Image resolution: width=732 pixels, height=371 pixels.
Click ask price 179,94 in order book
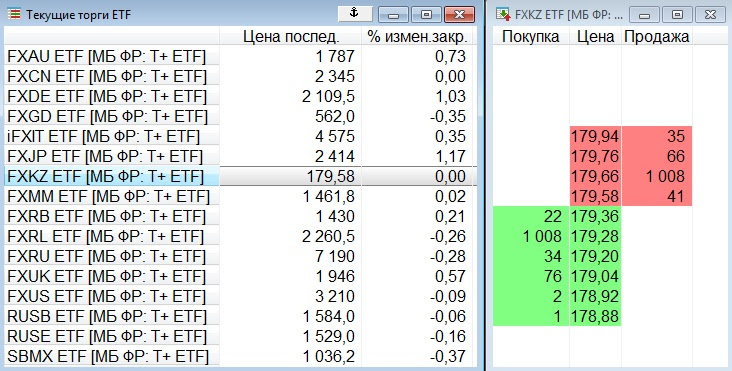click(595, 137)
